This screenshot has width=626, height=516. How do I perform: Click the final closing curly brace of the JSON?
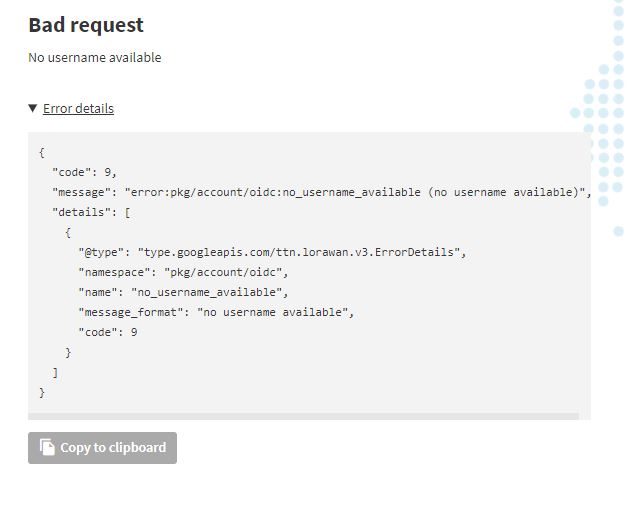tap(42, 392)
